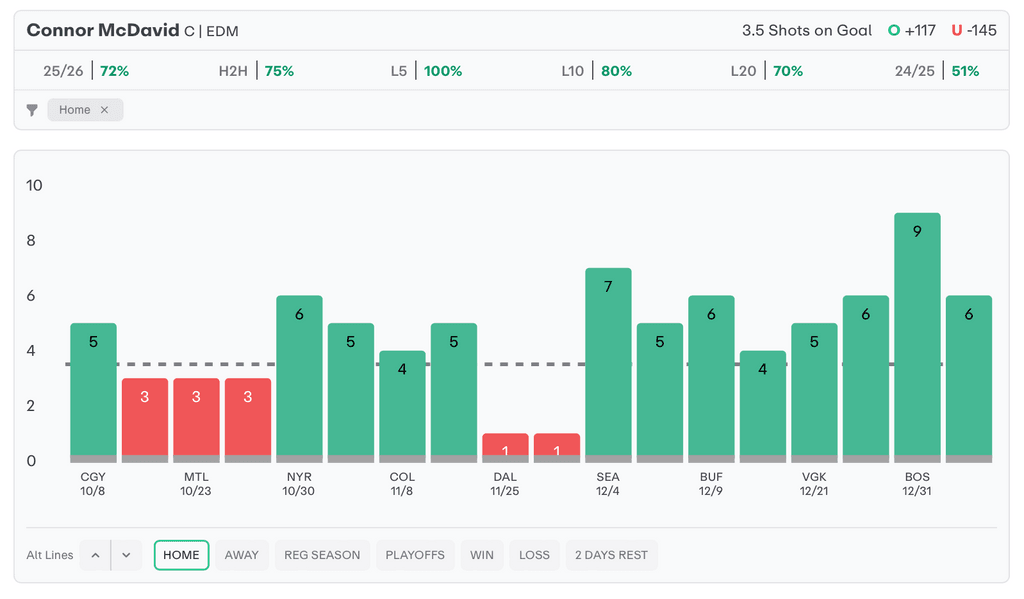Apply the 2 DAYS REST filter

(x=611, y=555)
